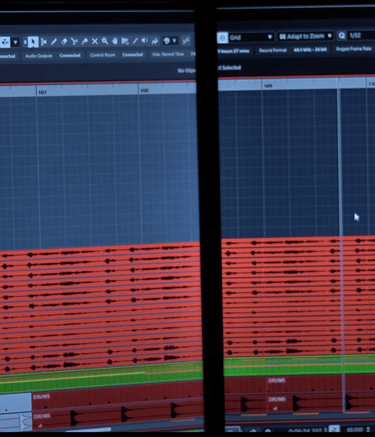Image resolution: width=375 pixels, height=437 pixels.
Task: Select the Mute X tool
Action: [95, 41]
